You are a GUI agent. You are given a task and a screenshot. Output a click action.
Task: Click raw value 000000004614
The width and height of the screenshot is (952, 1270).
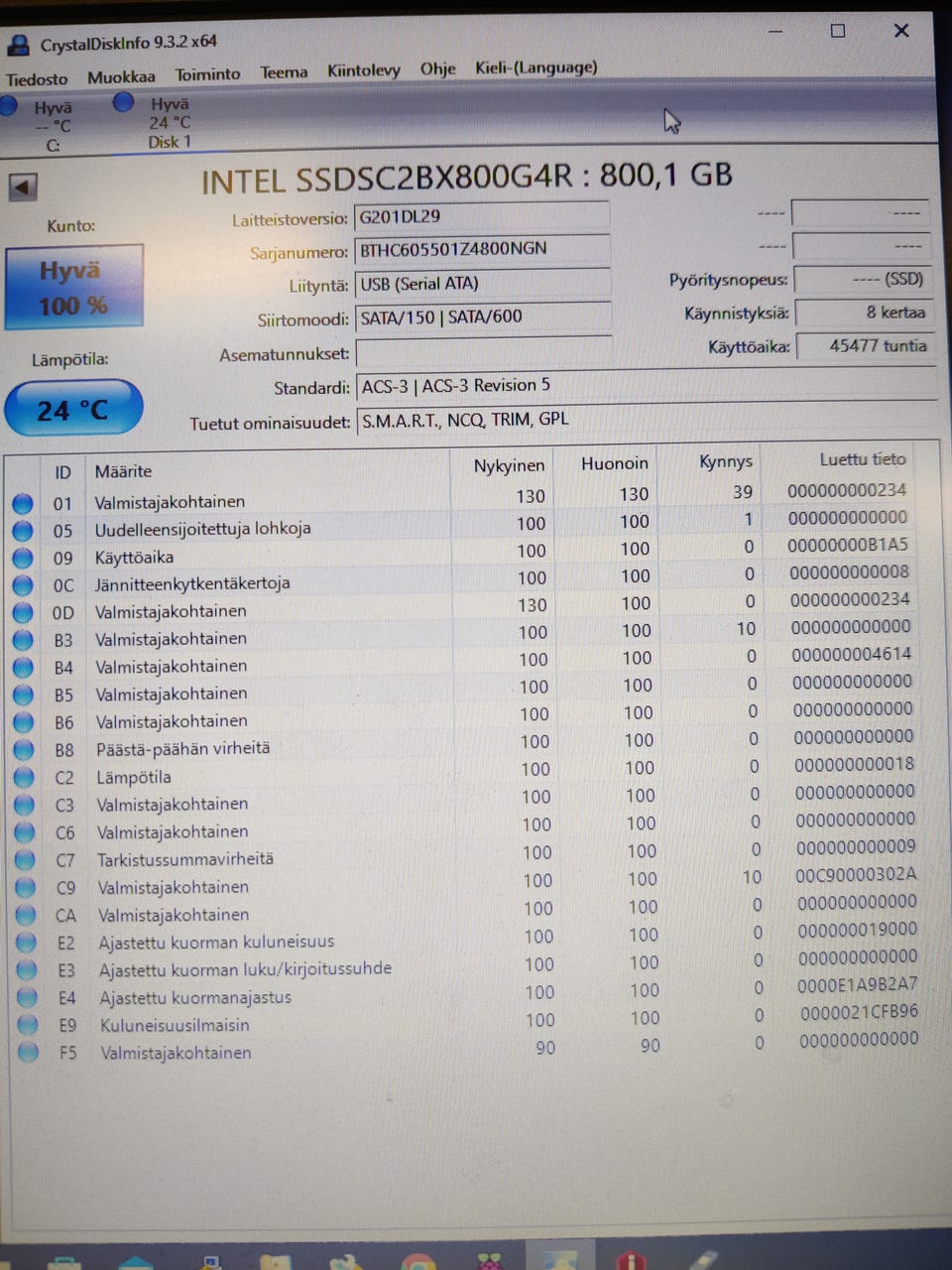(851, 654)
